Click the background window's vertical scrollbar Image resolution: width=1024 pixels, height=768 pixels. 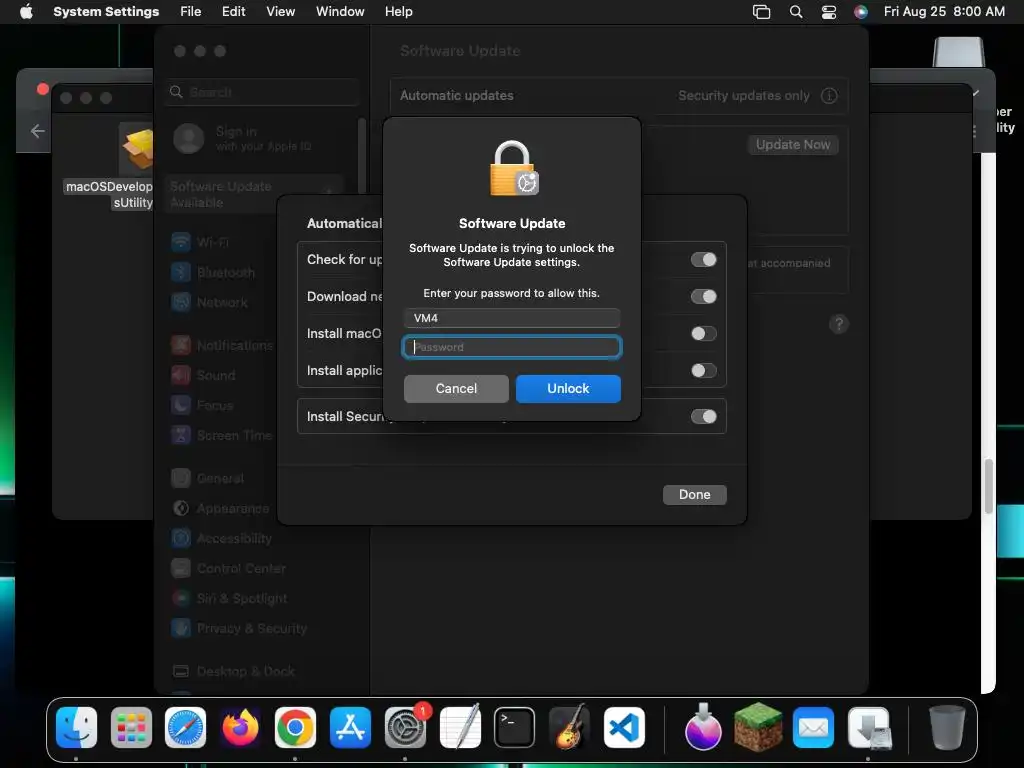coord(989,487)
